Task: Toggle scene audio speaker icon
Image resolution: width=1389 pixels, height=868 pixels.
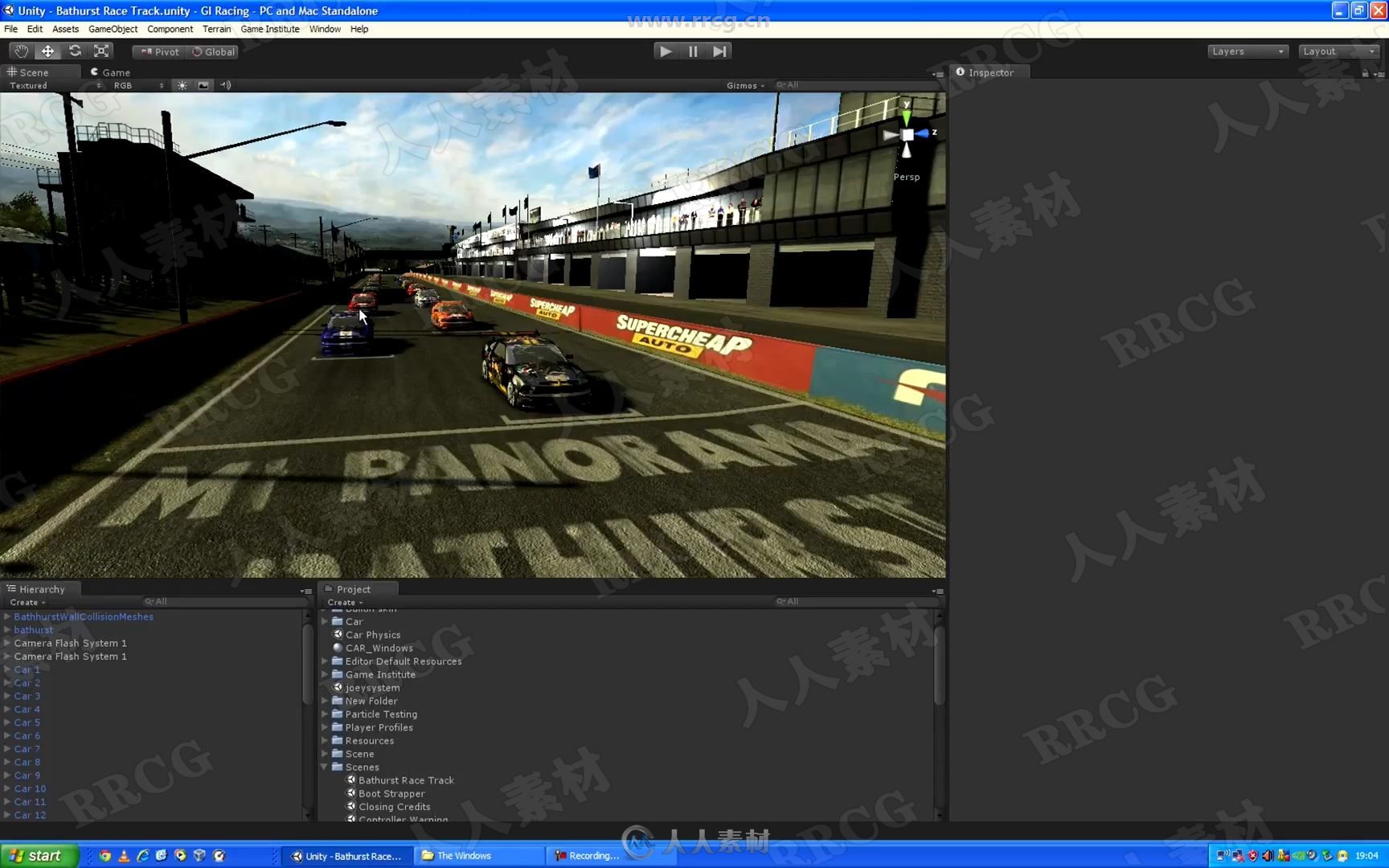Action: coord(225,85)
